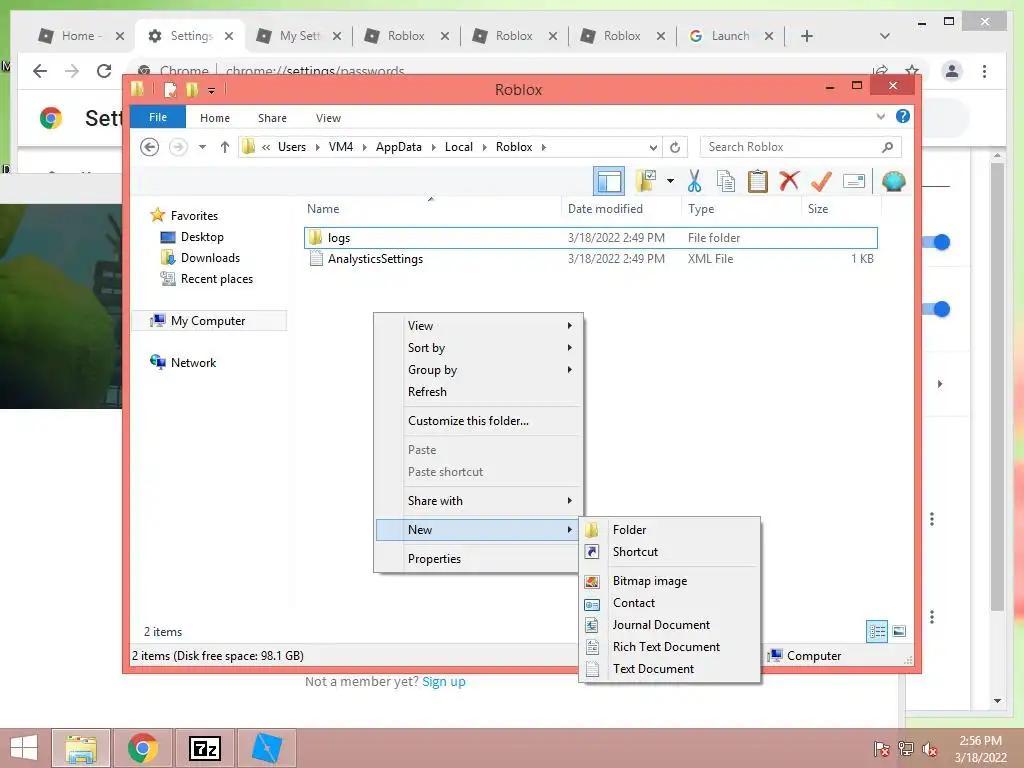This screenshot has width=1024, height=768.
Task: Sort by the Size column header
Action: (841, 208)
